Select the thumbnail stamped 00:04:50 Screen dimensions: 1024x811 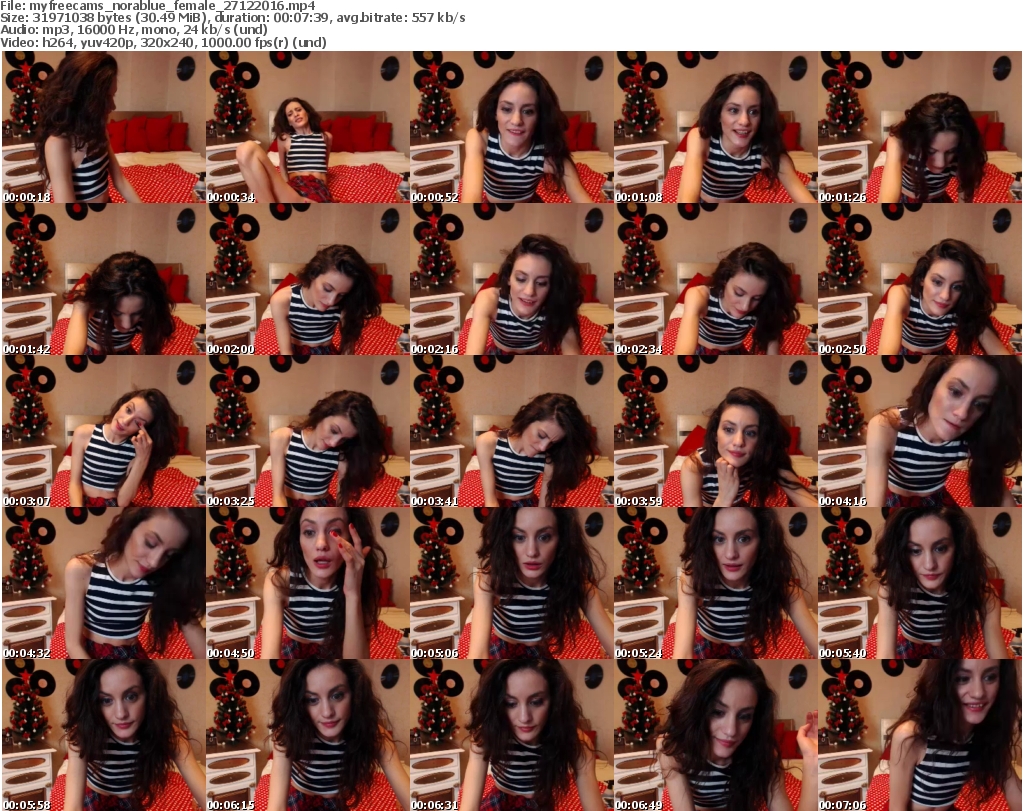tap(308, 583)
